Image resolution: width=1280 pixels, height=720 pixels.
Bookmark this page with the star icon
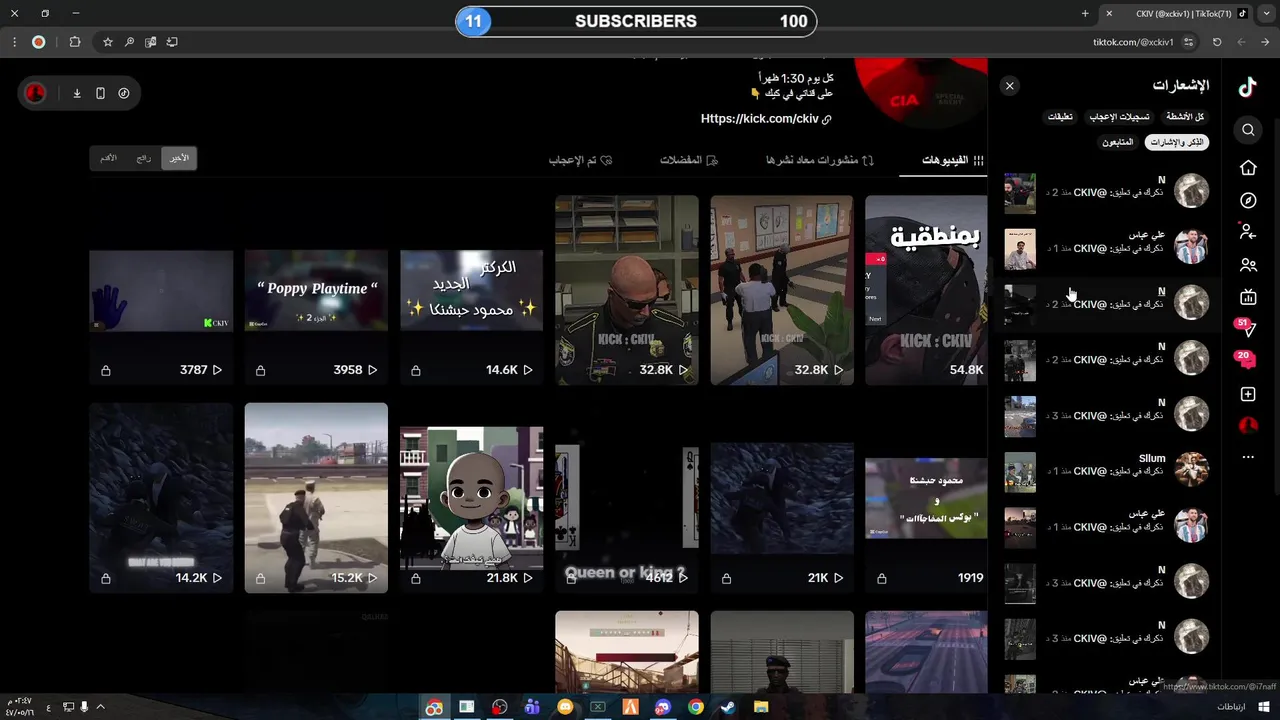point(108,42)
